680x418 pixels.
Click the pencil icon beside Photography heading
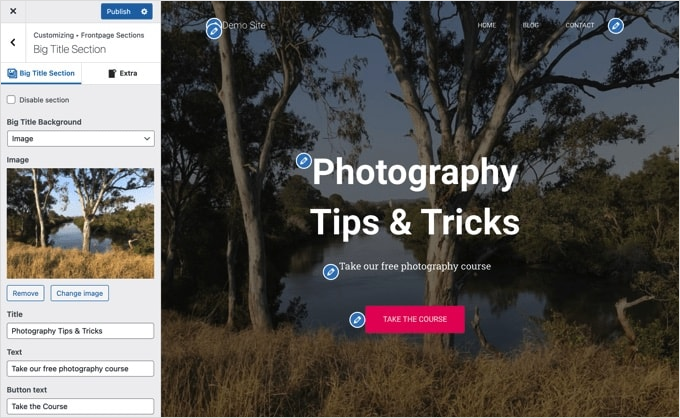(x=304, y=161)
